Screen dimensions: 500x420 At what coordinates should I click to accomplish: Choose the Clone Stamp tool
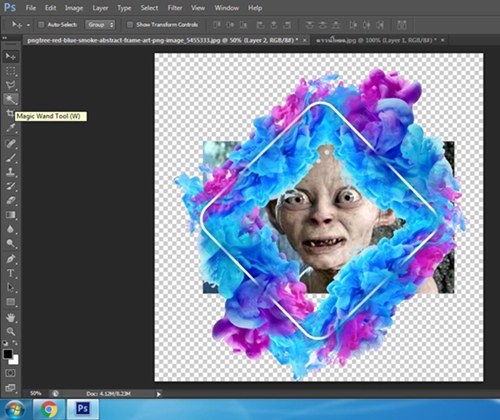pyautogui.click(x=10, y=172)
